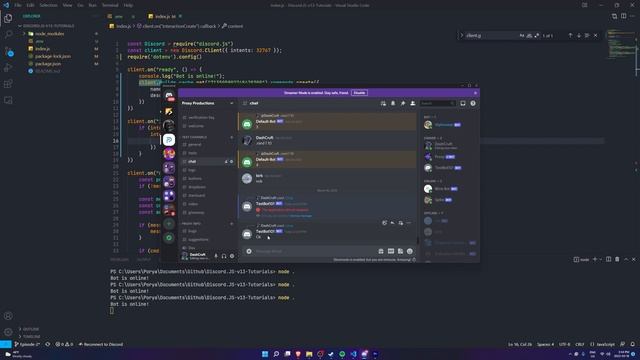
Task: Click the VS Code editor minimap
Action: coord(620,45)
